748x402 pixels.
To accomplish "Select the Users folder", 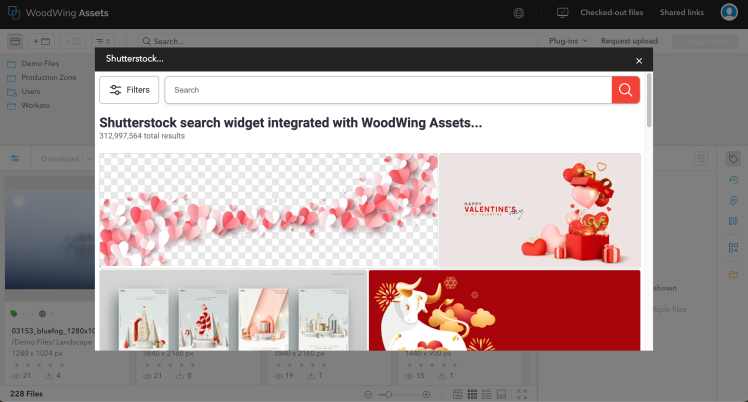I will tap(31, 91).
